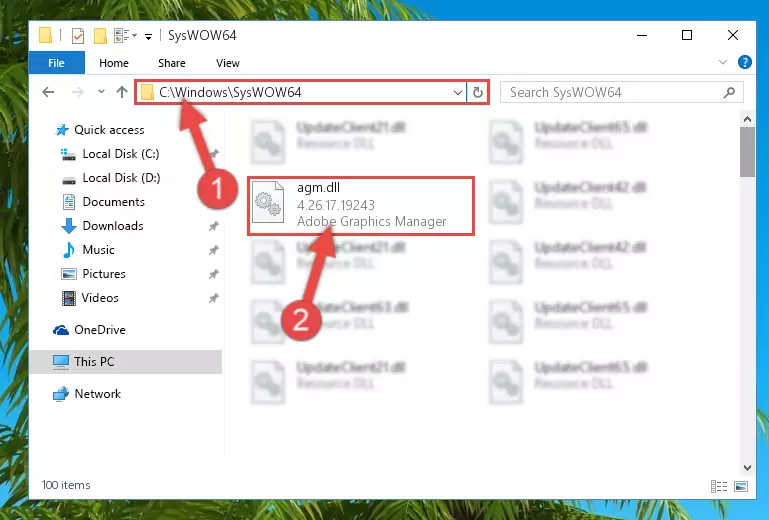Open Help with the question mark icon
Image resolution: width=769 pixels, height=520 pixels.
744,62
